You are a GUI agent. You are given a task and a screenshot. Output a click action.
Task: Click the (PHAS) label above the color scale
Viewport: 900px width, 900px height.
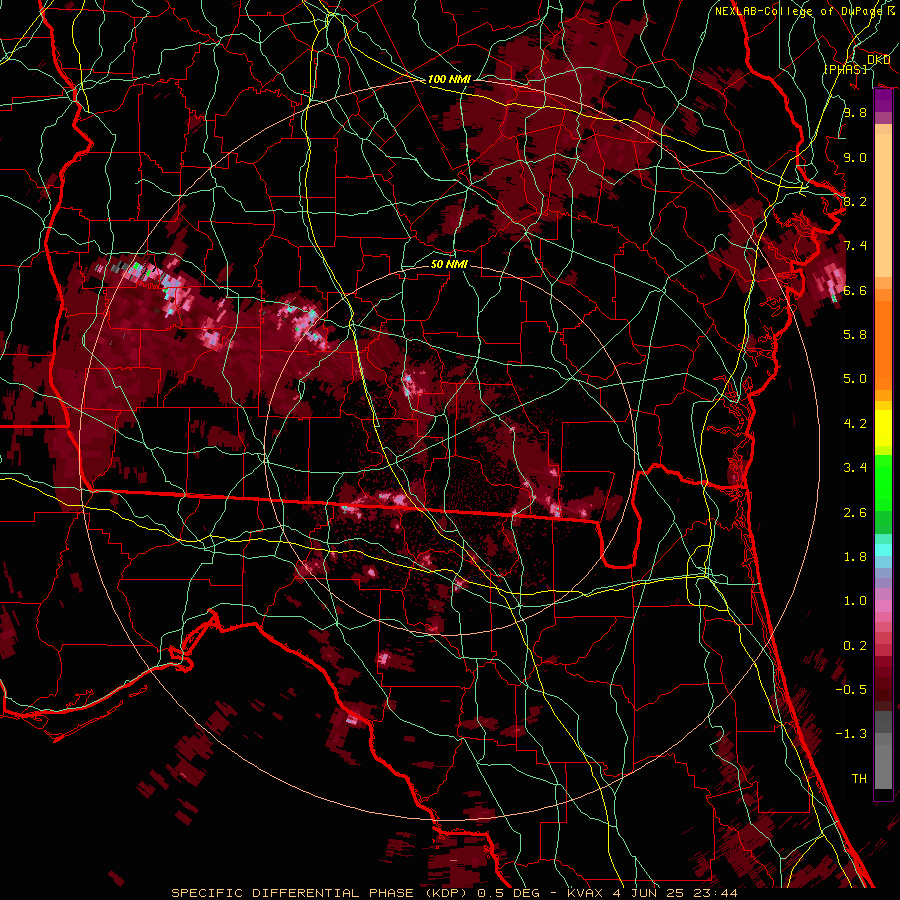click(x=845, y=69)
